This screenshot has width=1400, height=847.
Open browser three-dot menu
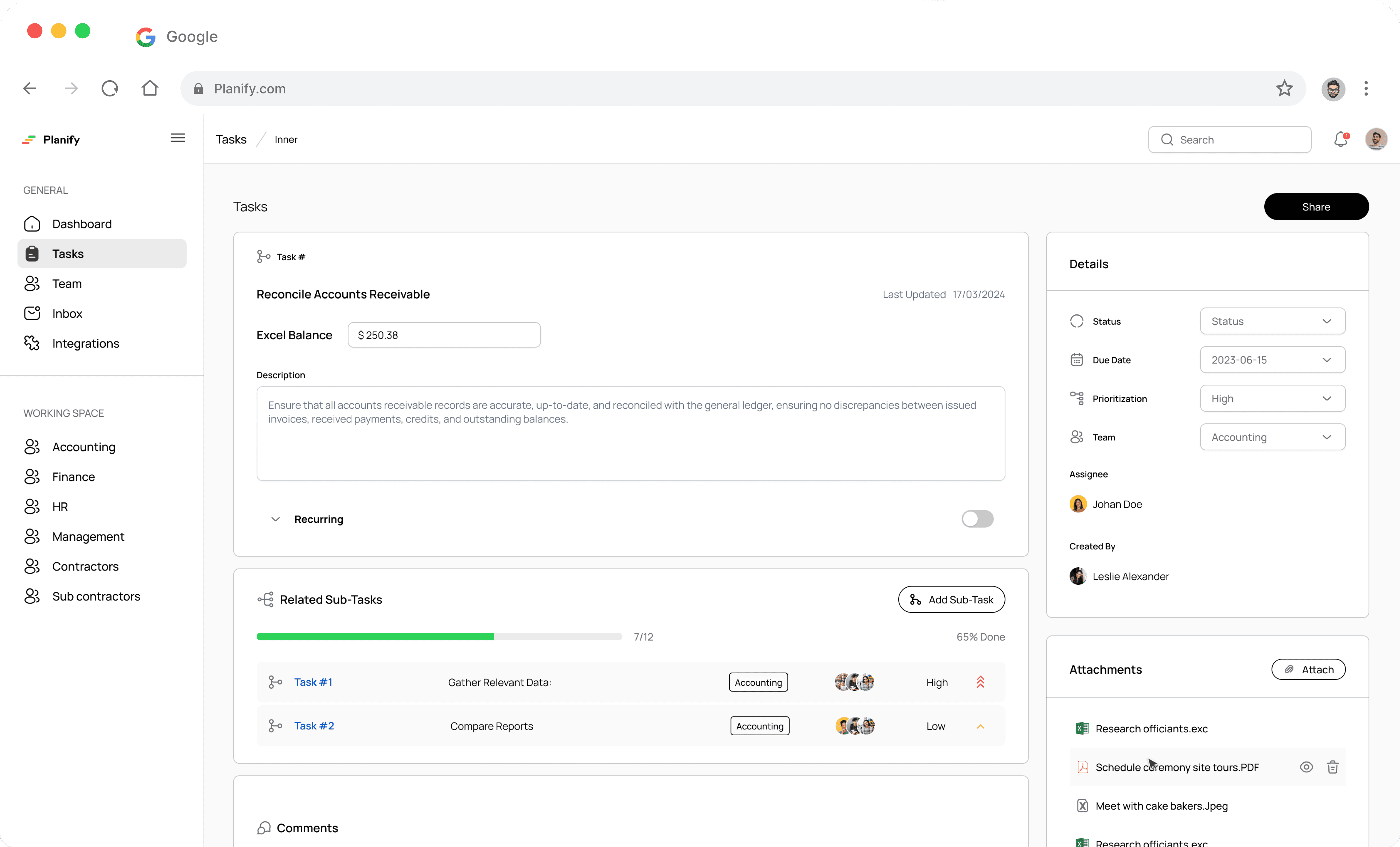1366,88
